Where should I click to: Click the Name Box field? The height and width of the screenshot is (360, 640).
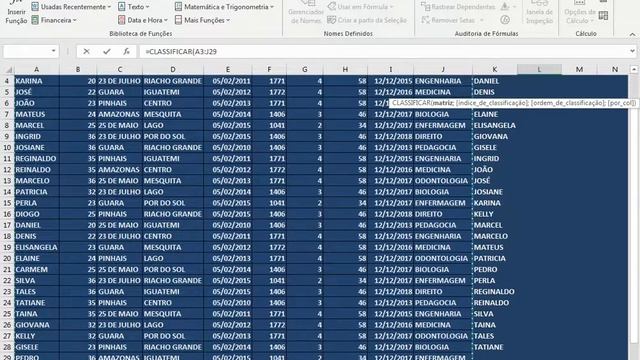coord(27,51)
